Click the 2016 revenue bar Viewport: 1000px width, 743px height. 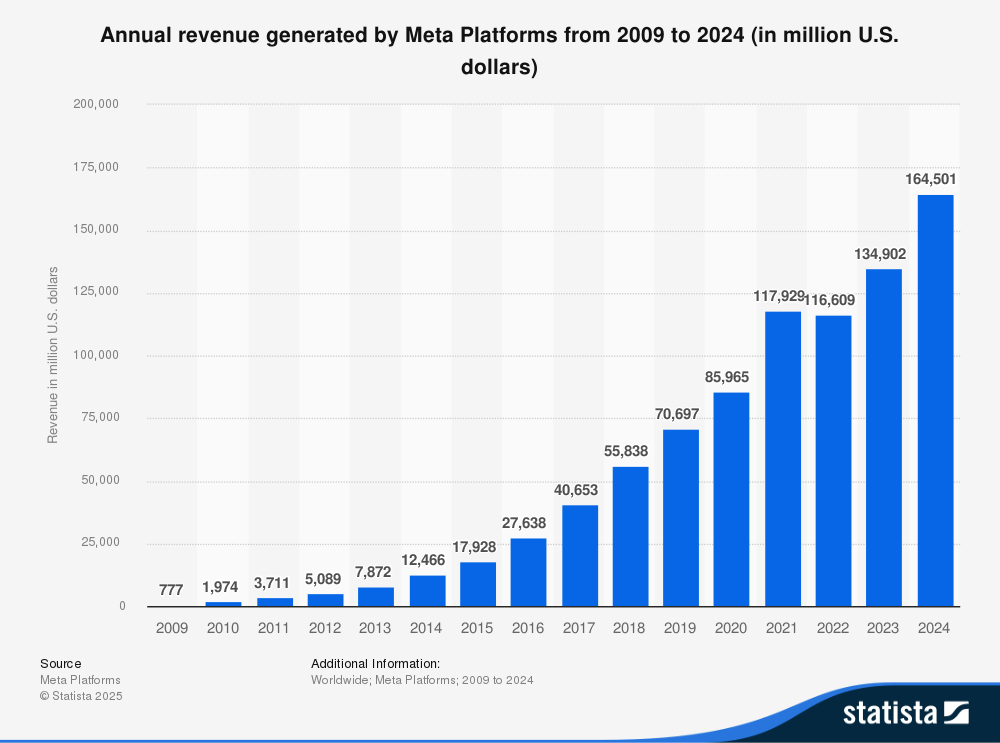529,572
